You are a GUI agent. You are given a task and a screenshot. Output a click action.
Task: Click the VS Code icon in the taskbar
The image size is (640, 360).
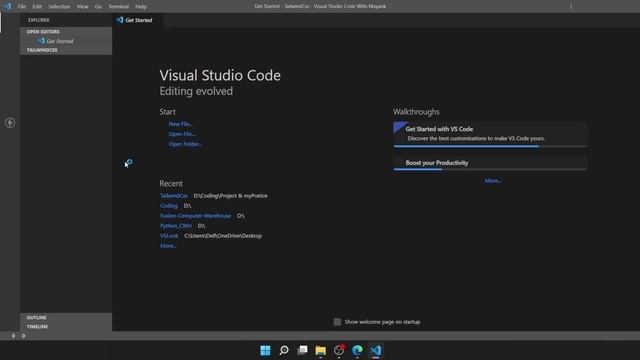tap(376, 350)
